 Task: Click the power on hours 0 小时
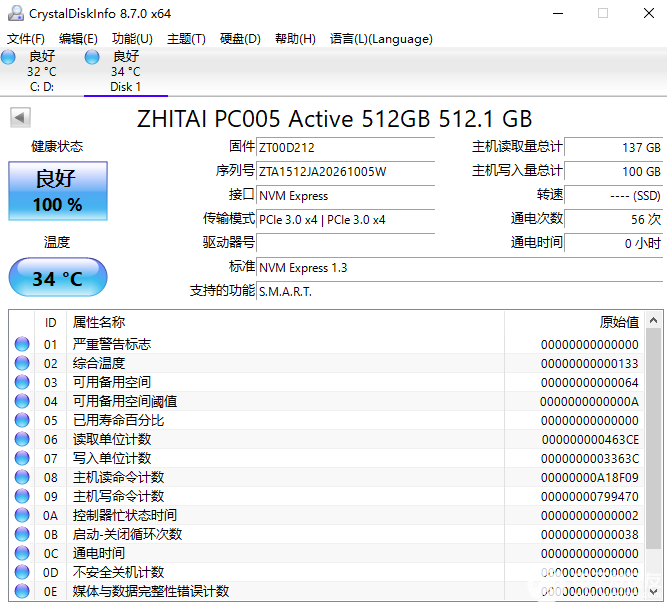click(613, 243)
